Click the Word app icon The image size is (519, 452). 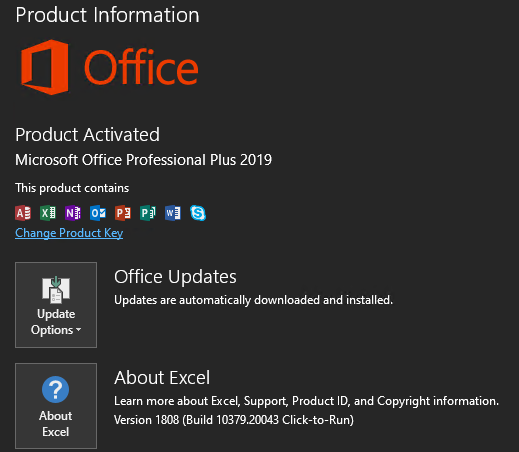coord(173,213)
